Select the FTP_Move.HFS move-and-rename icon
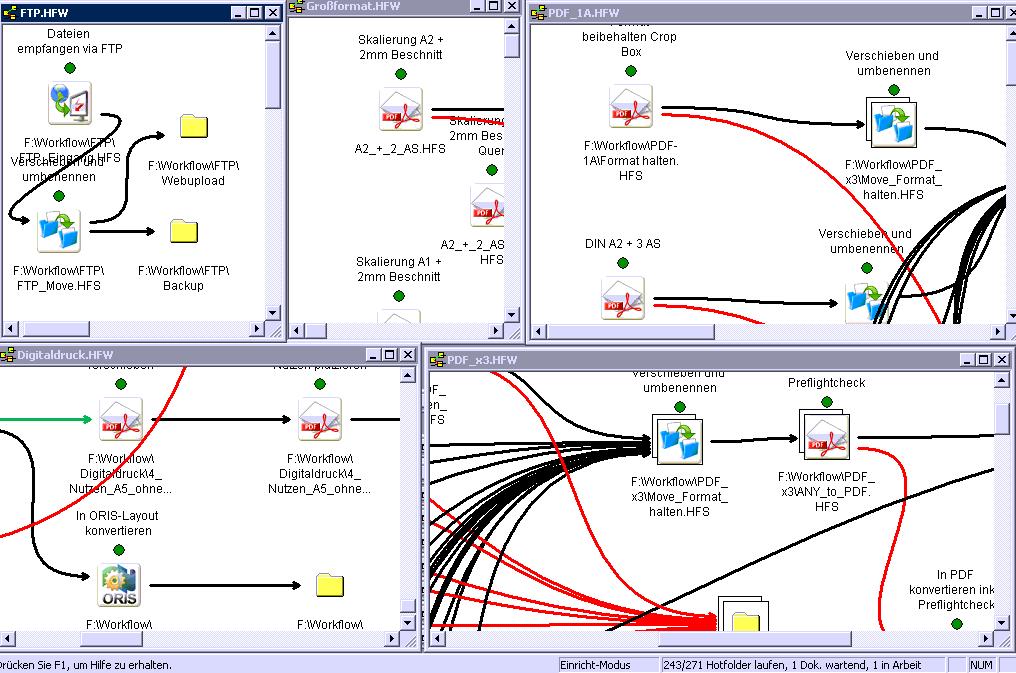This screenshot has width=1016, height=673. click(x=59, y=231)
